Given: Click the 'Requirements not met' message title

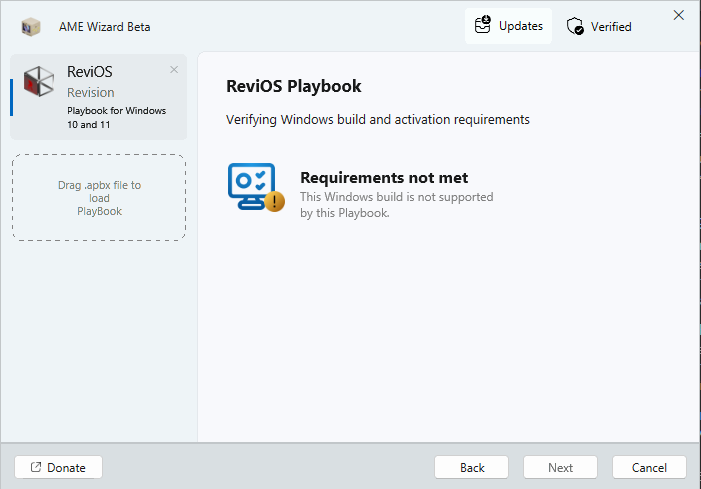Looking at the screenshot, I should pyautogui.click(x=384, y=178).
